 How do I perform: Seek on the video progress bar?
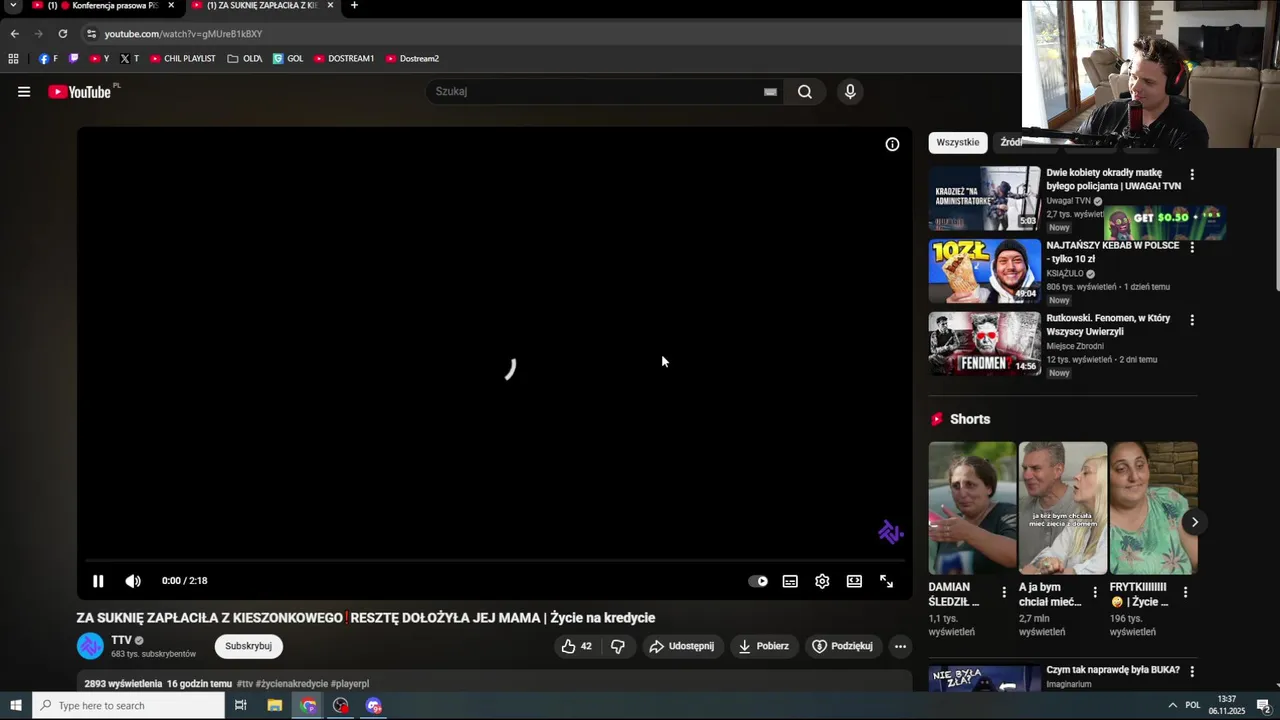click(x=495, y=561)
